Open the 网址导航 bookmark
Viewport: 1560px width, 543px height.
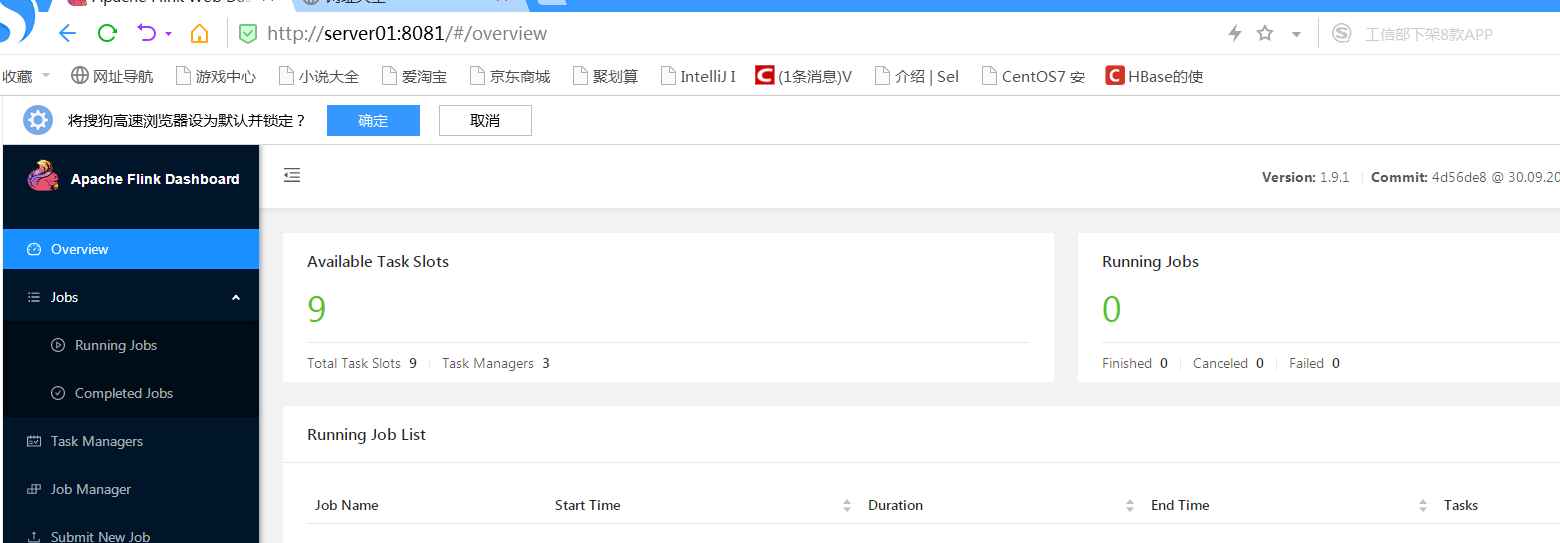(x=113, y=76)
